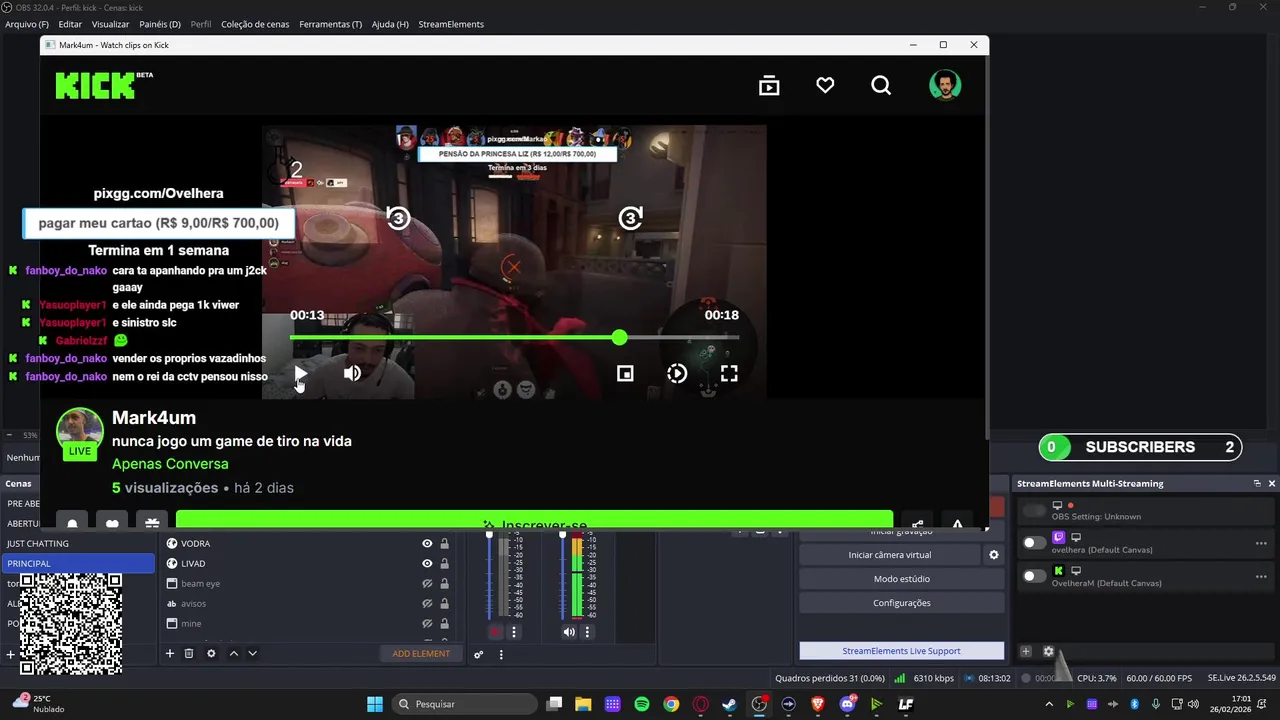The image size is (1280, 720).
Task: Open Kick clips browse icon in header
Action: (x=769, y=86)
